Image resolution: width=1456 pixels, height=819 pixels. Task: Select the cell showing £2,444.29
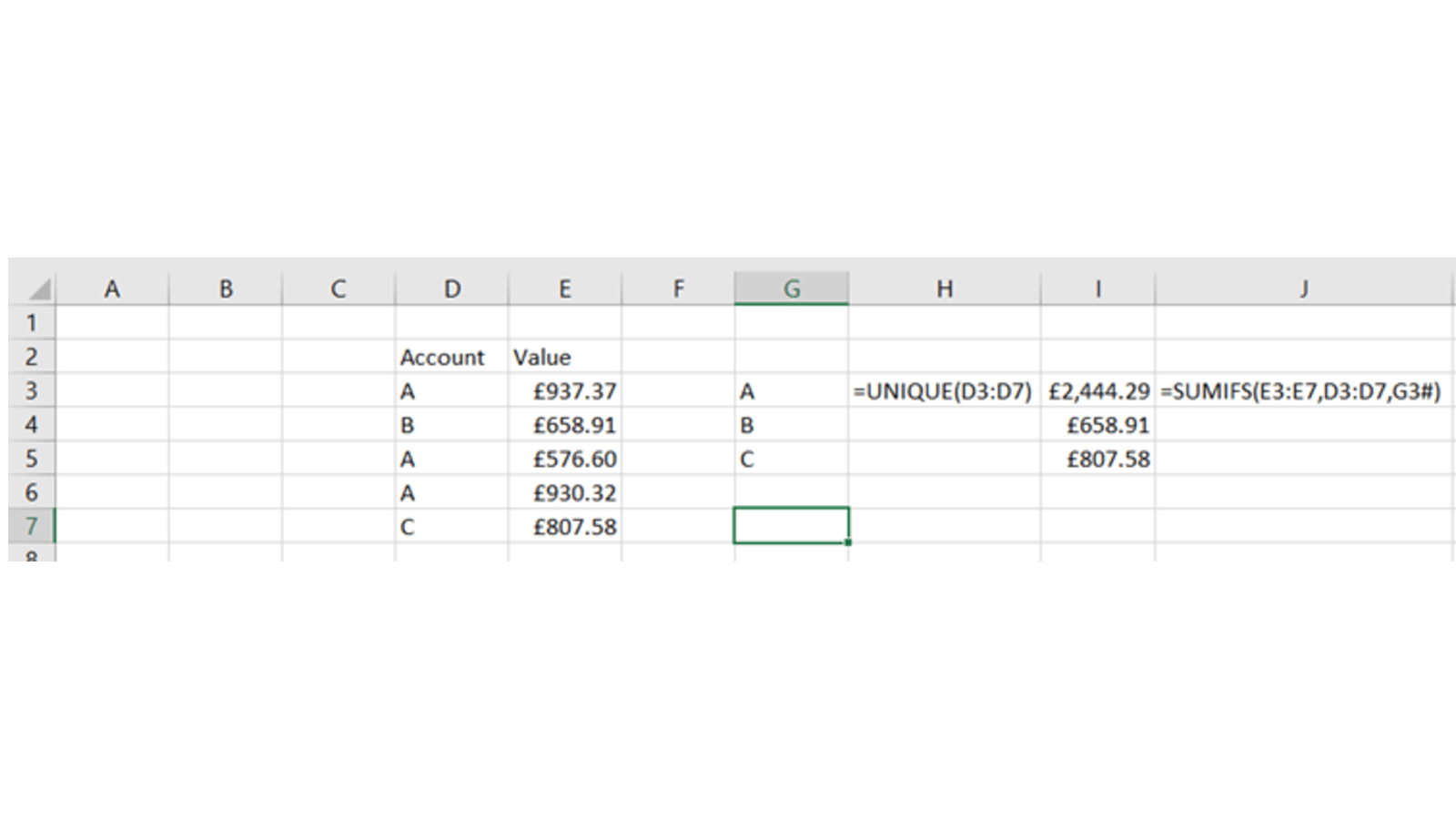point(1097,391)
